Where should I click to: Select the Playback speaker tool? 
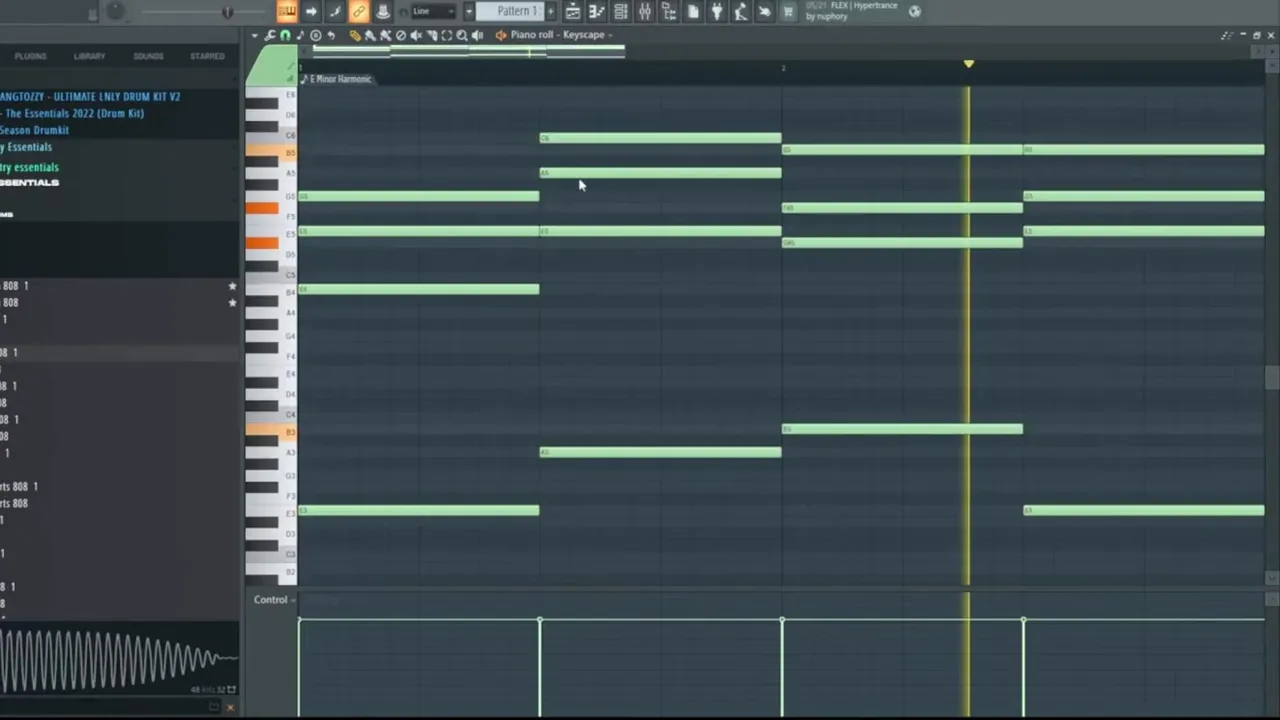click(478, 36)
